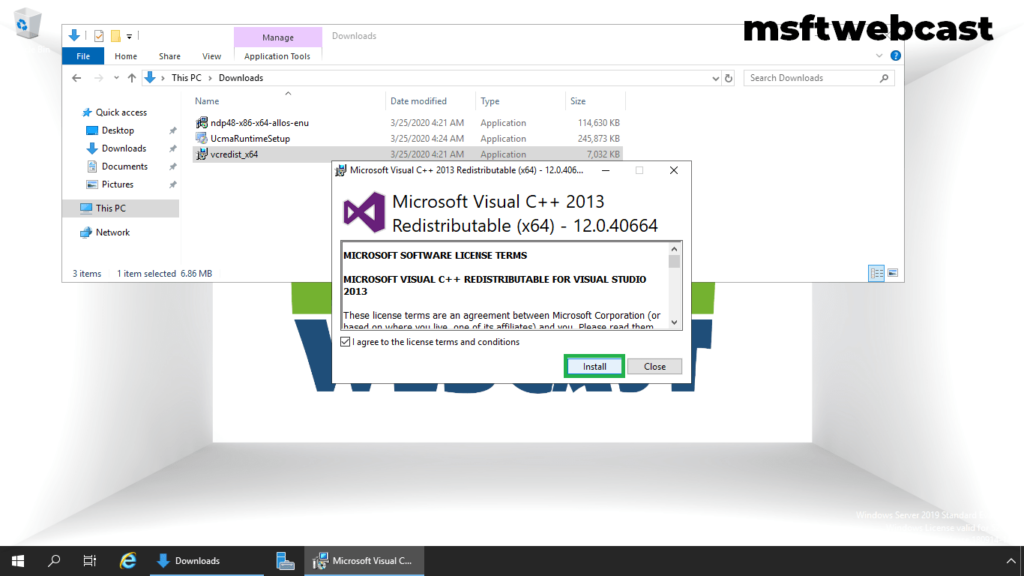The height and width of the screenshot is (576, 1024).
Task: Open Customize Quick Access Toolbar dropdown
Action: 129,37
